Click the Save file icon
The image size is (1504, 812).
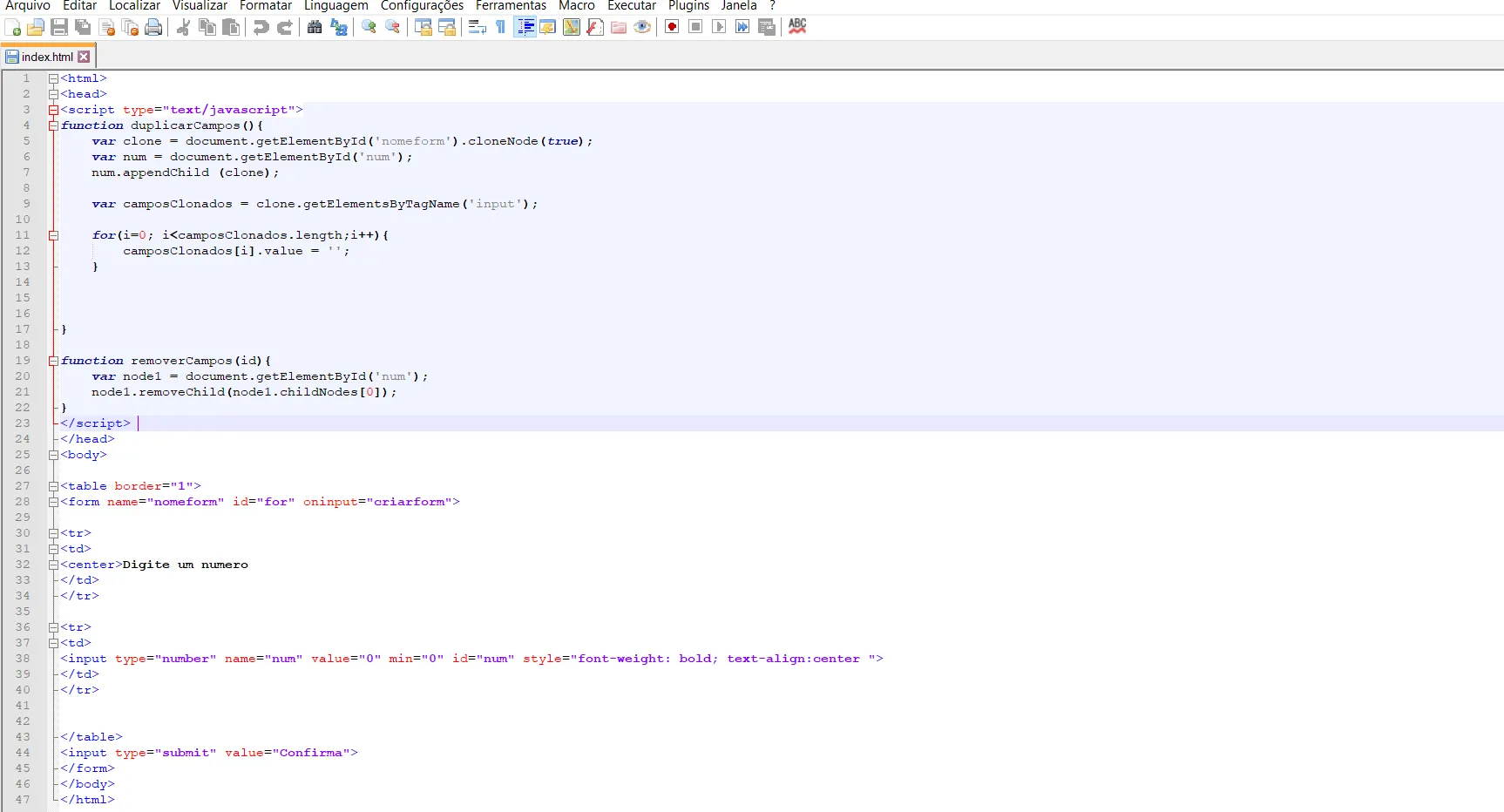59,28
